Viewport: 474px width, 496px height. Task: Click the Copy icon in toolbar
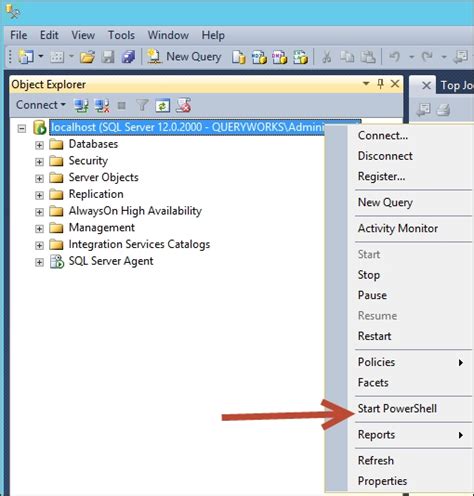[347, 57]
